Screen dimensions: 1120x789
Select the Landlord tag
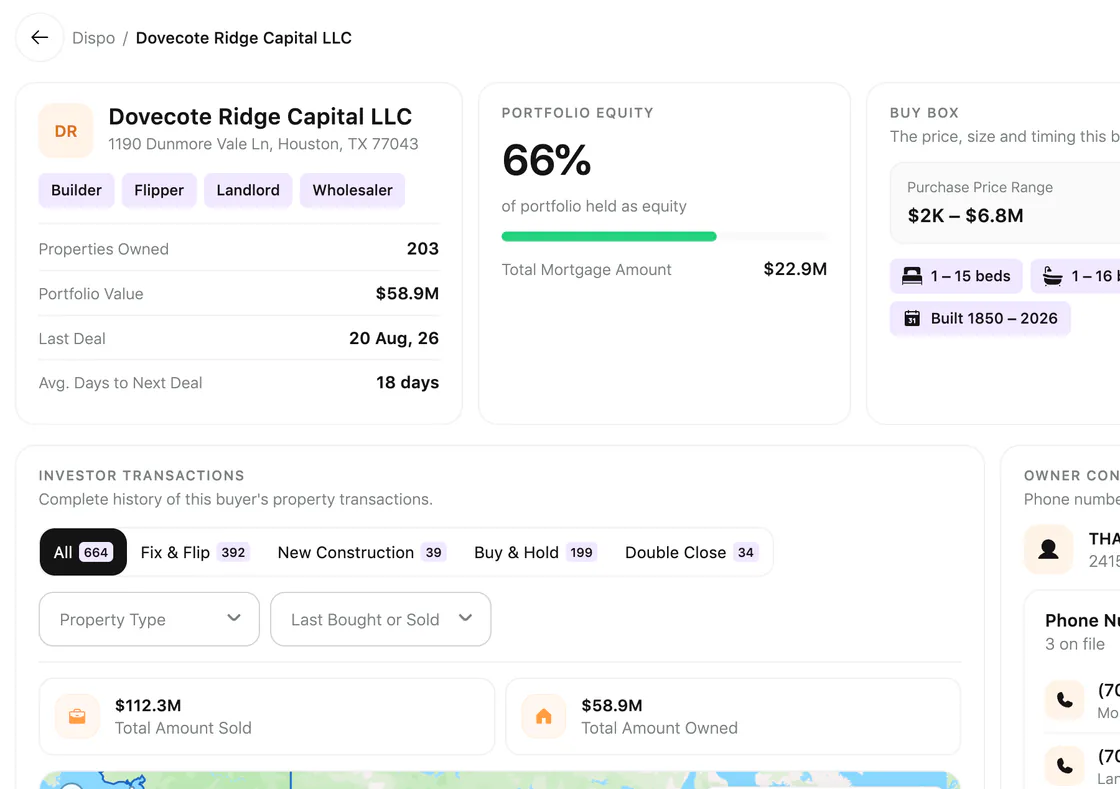click(248, 190)
